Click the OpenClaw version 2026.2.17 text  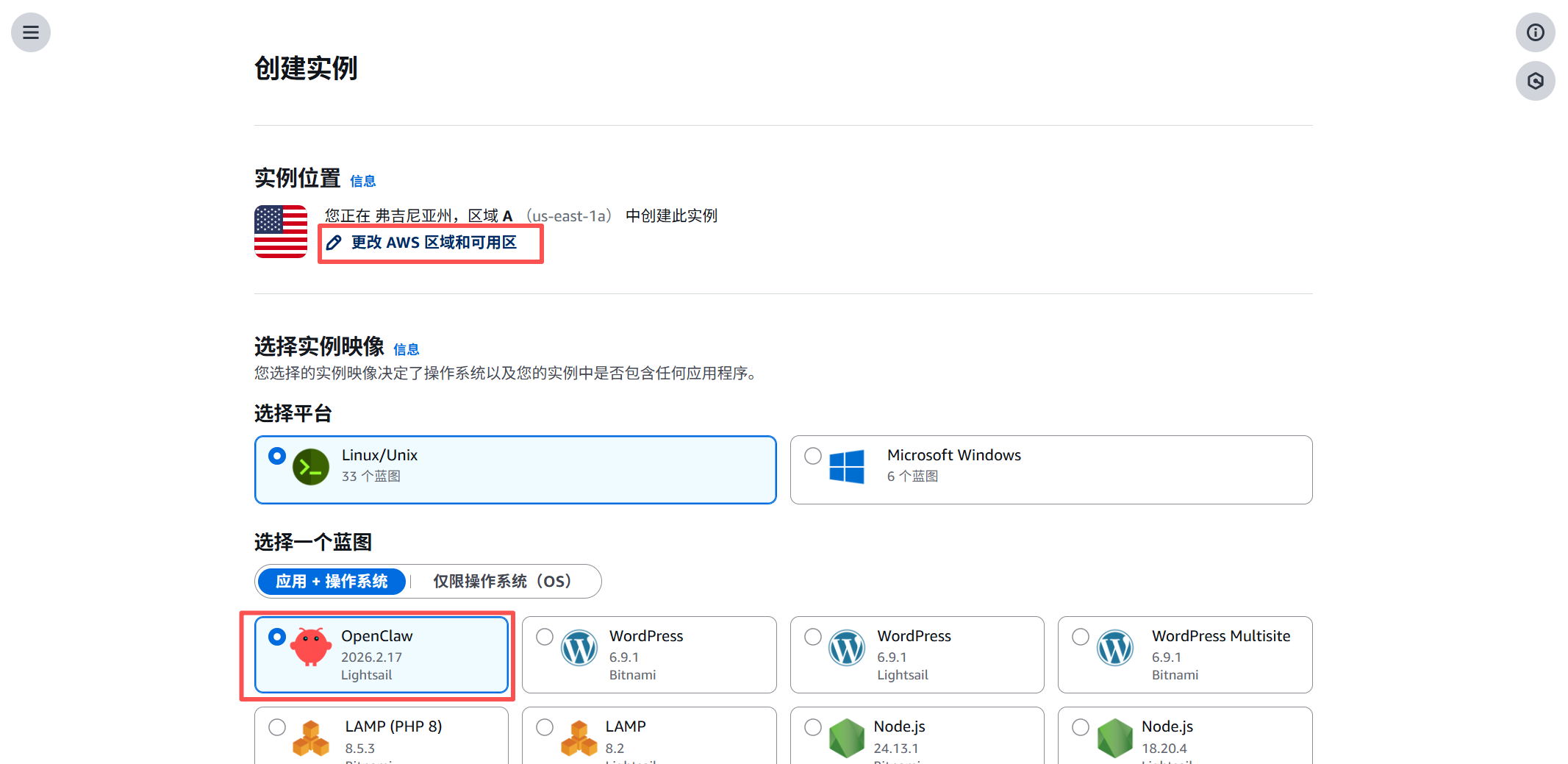point(371,657)
